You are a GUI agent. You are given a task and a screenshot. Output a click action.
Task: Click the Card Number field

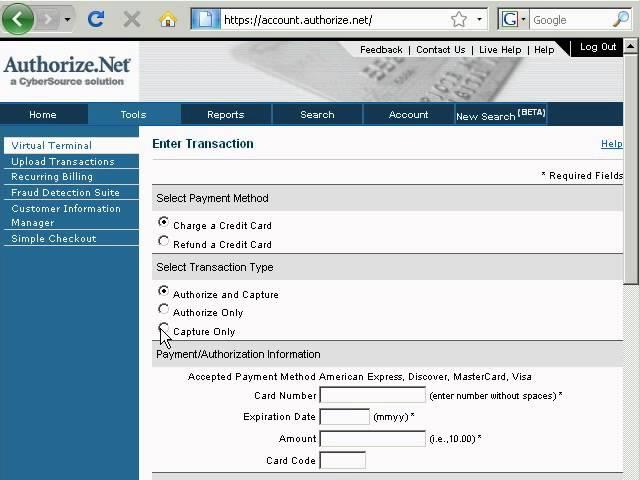coord(373,395)
